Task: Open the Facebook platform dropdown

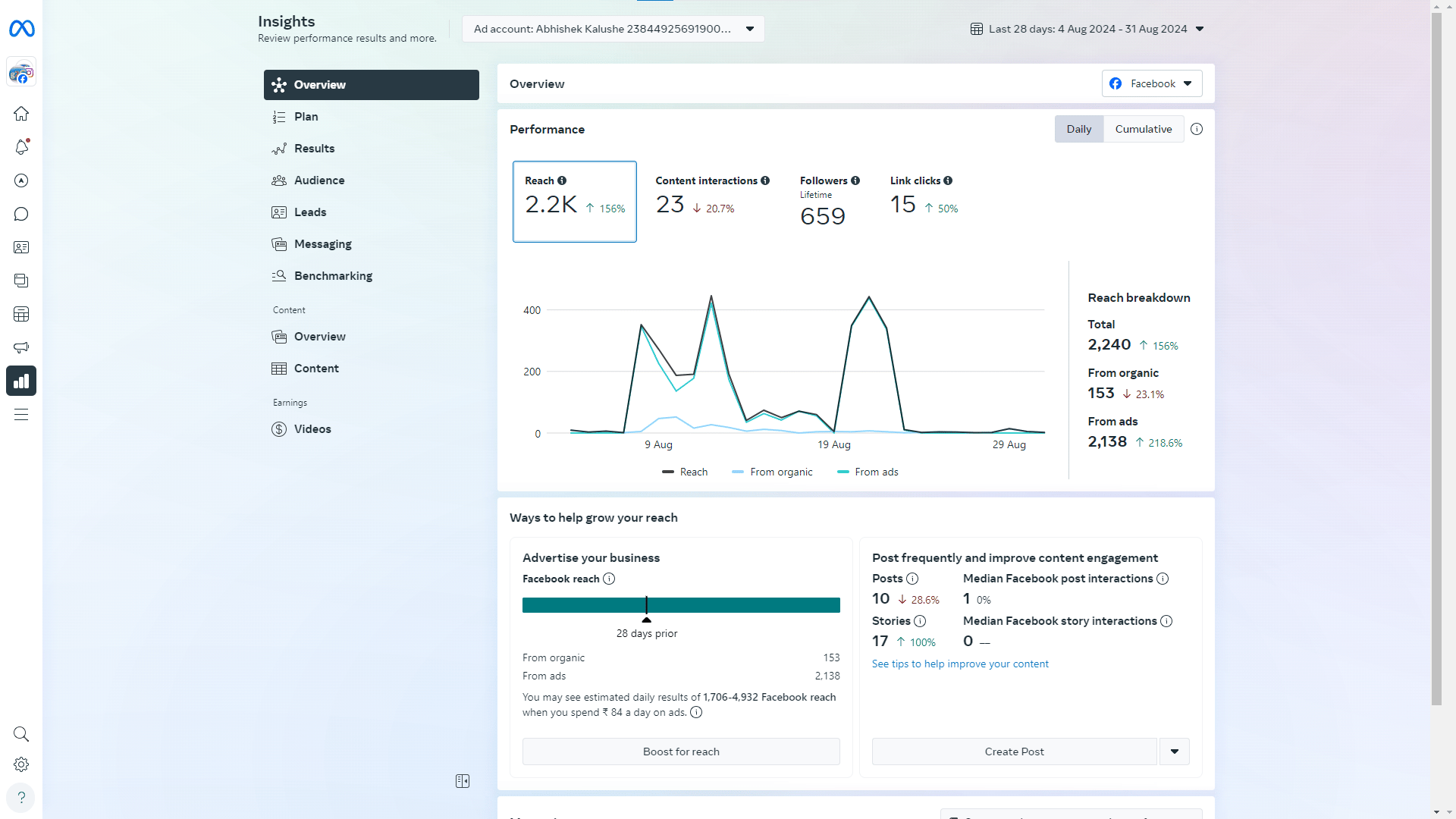Action: click(1152, 83)
